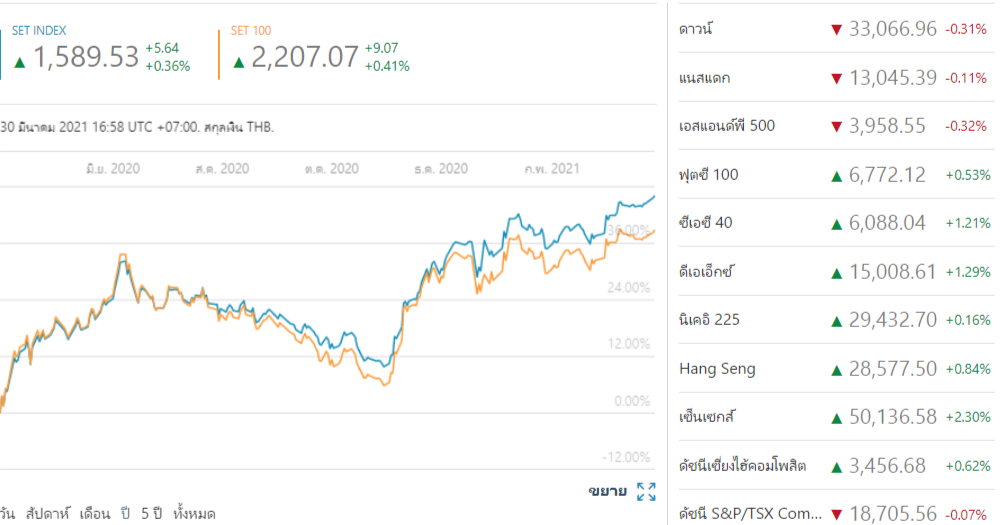Show ทั้งหมด full history range
Image resolution: width=1007 pixels, height=525 pixels.
[194, 514]
